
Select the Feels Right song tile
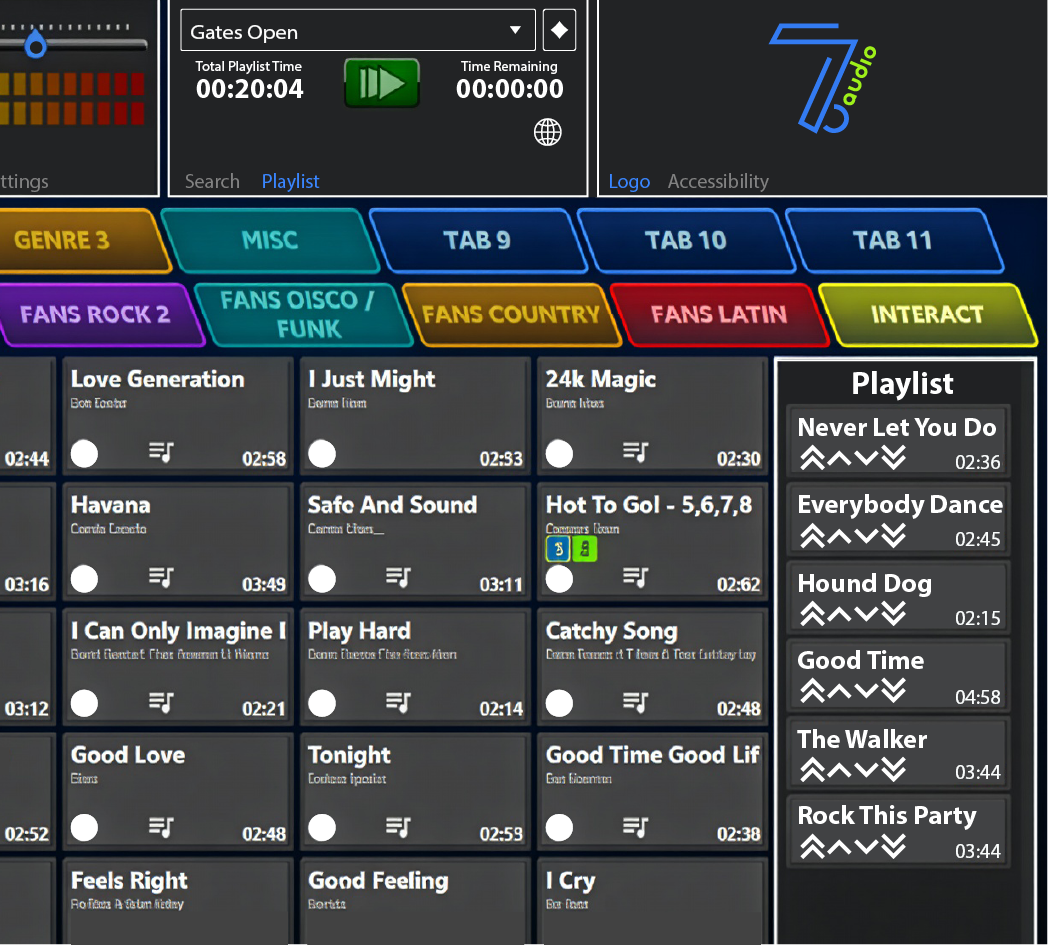(x=178, y=902)
